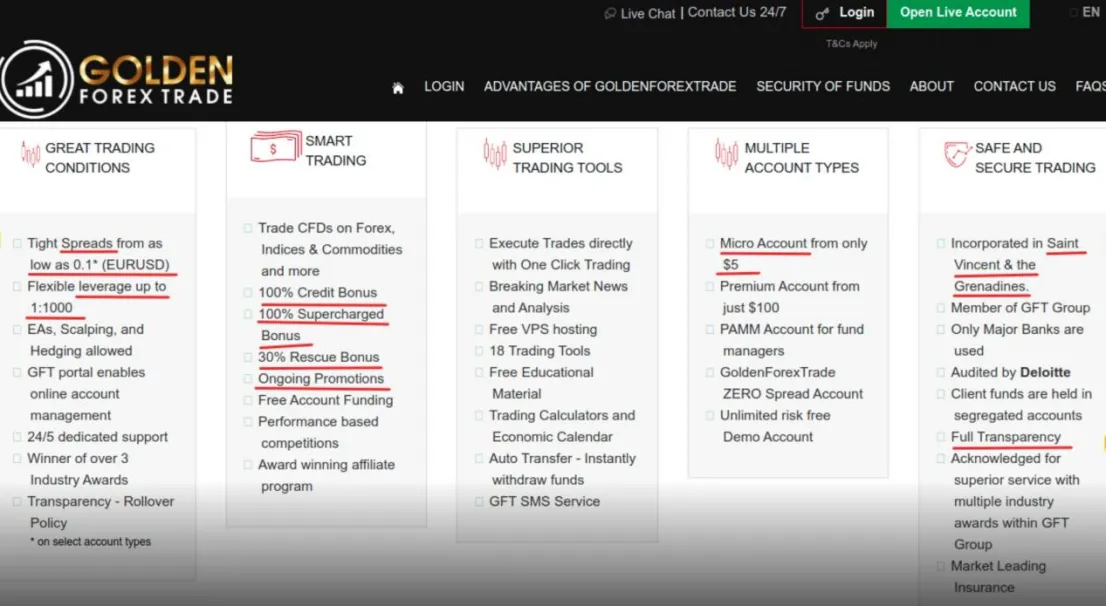Click 'Award winning affiliate program' item
The width and height of the screenshot is (1106, 607).
(x=326, y=475)
